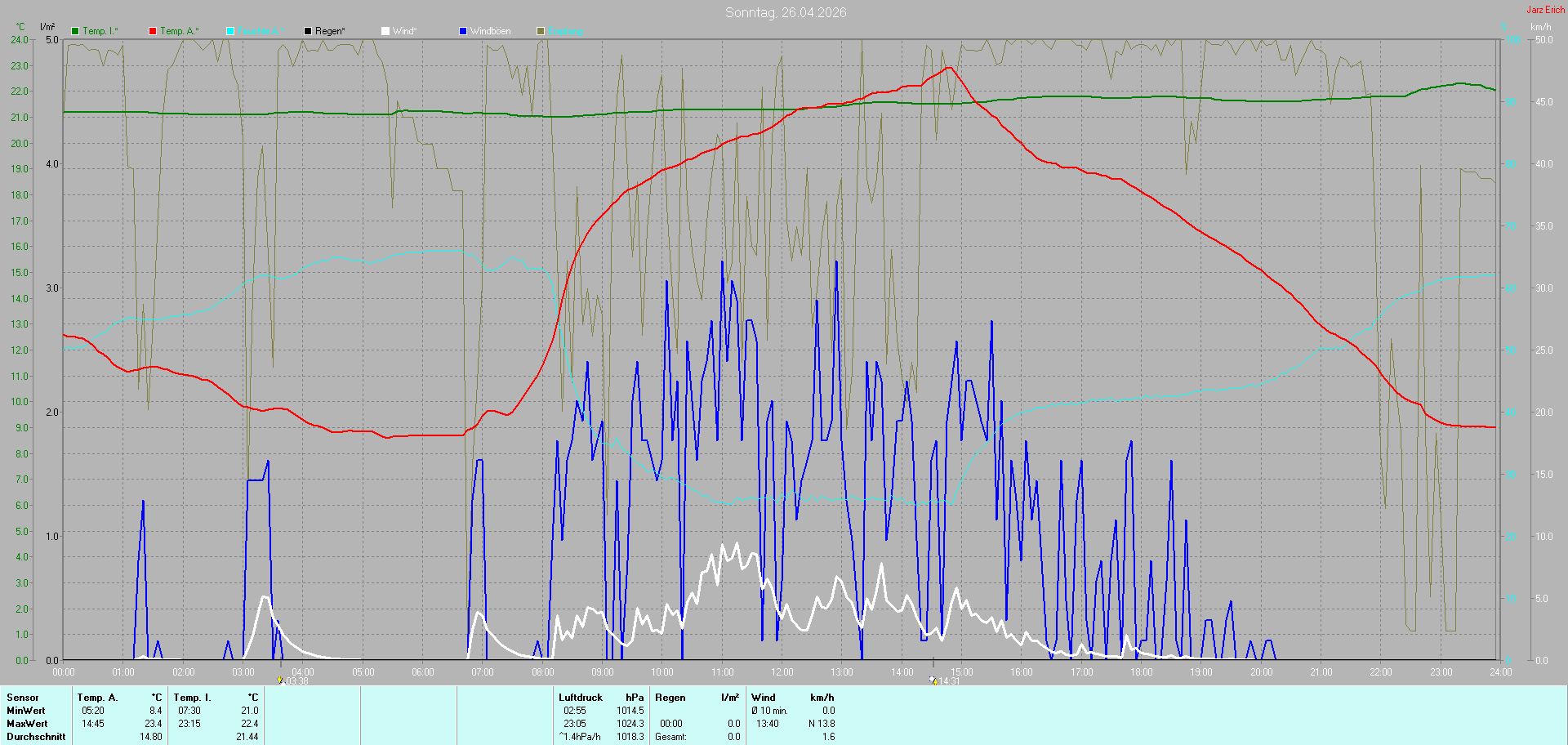Screen dimensions: 1568x745
Task: Click the outdoor minimum temperature value 8.4
Action: 155,711
